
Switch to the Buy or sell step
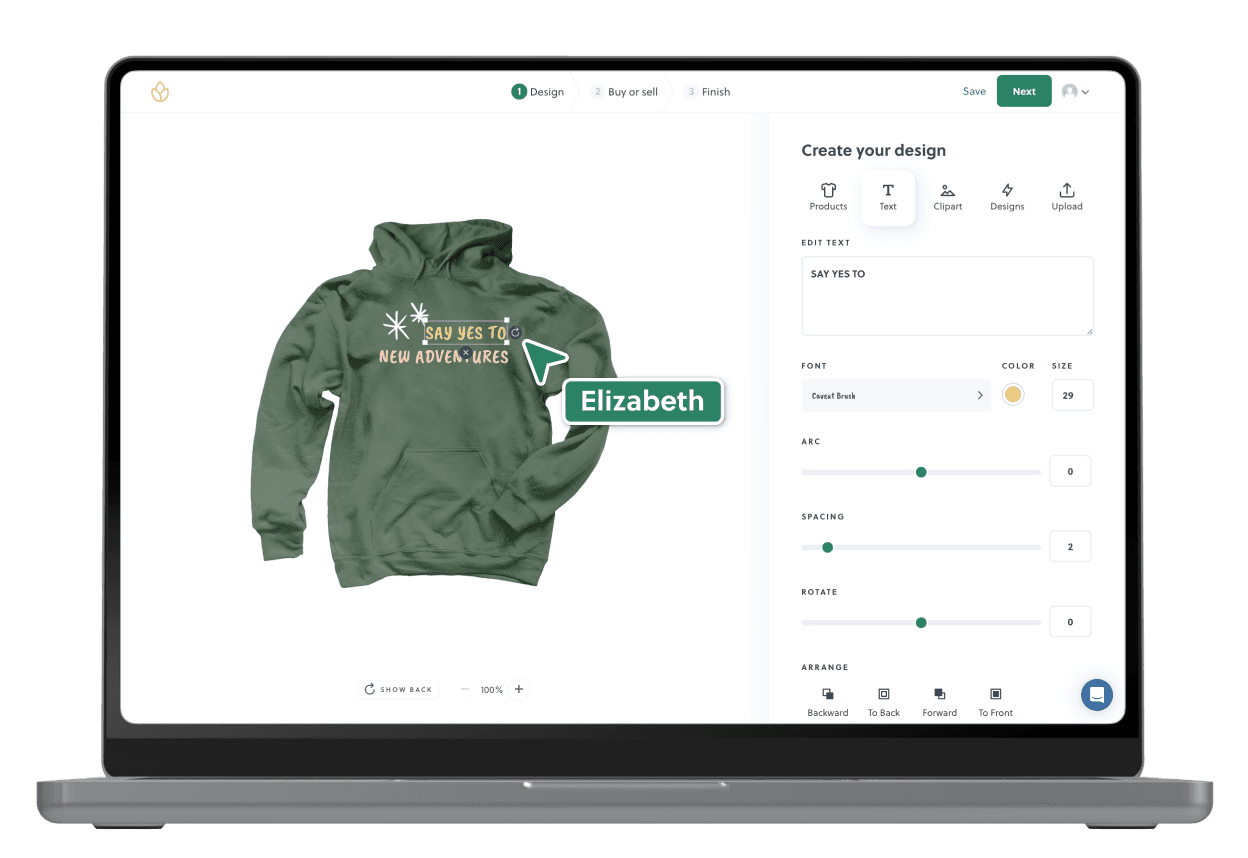(x=624, y=91)
